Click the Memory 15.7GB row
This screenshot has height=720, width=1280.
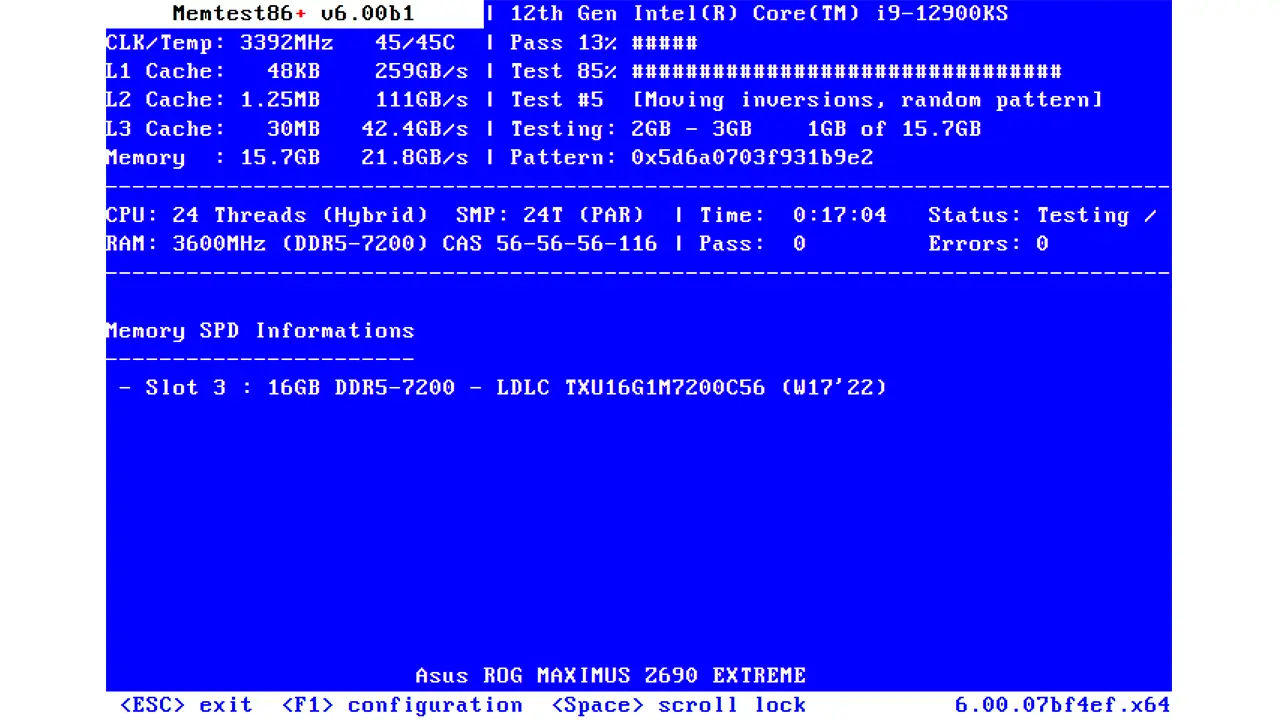pyautogui.click(x=287, y=158)
